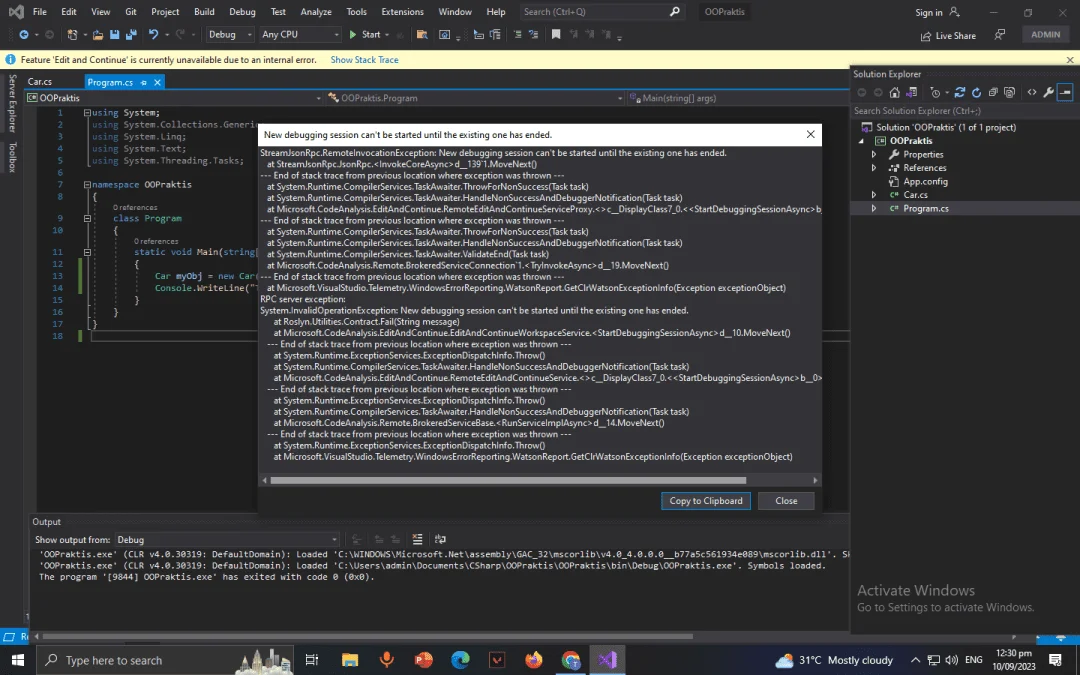This screenshot has width=1080, height=675.
Task: Open the OOPraktis project navigation dropdown
Action: tap(174, 98)
